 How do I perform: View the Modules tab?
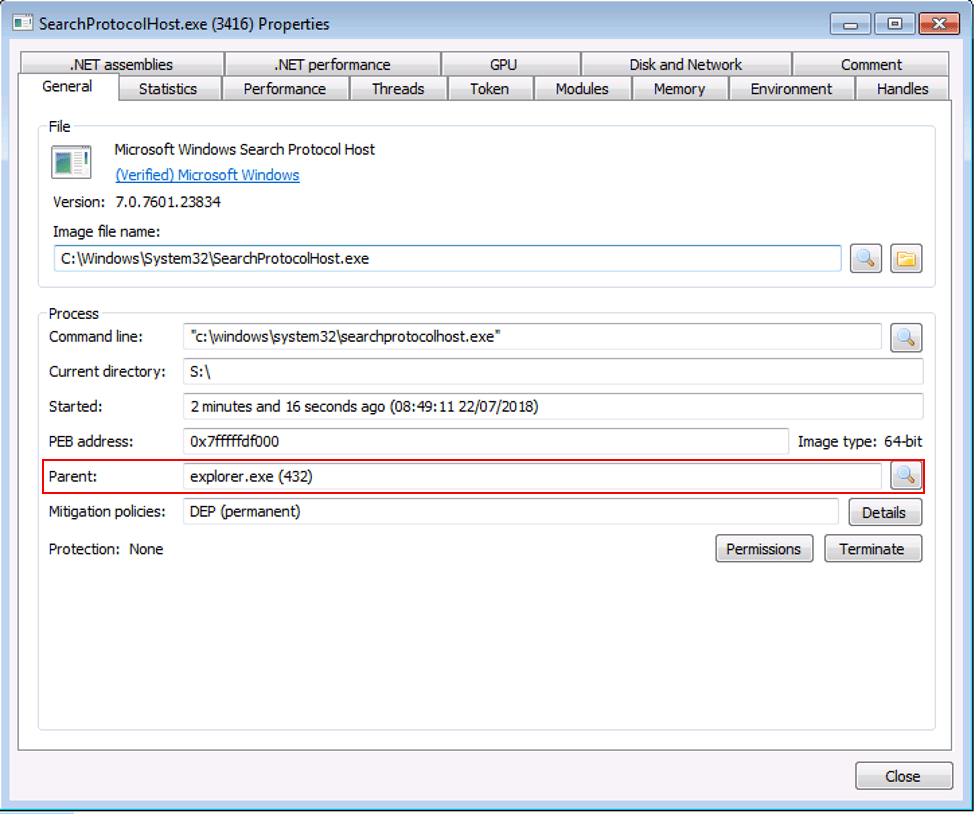pos(581,89)
